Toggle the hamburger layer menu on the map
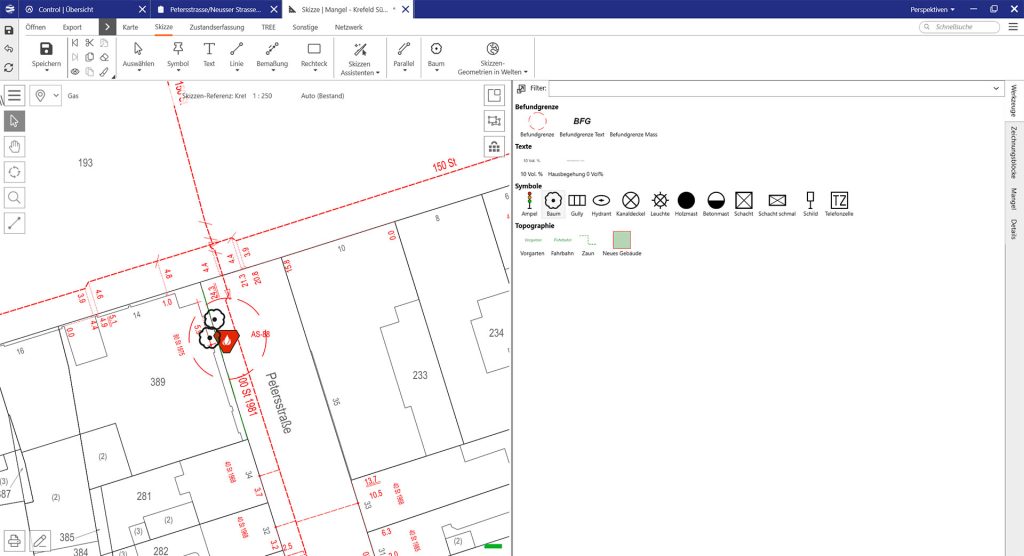The image size is (1024, 556). pos(15,95)
